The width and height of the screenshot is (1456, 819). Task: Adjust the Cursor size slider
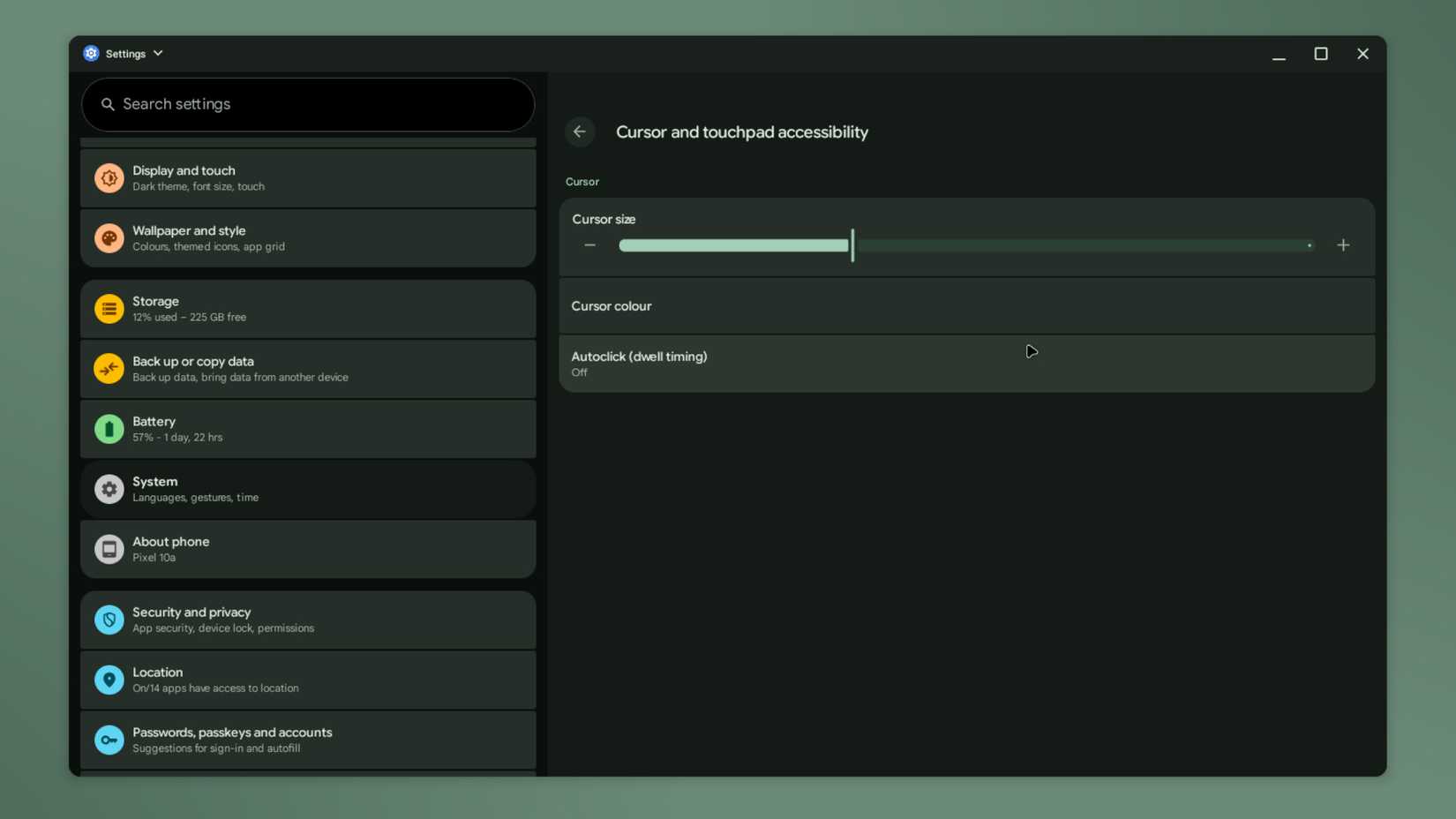point(852,245)
